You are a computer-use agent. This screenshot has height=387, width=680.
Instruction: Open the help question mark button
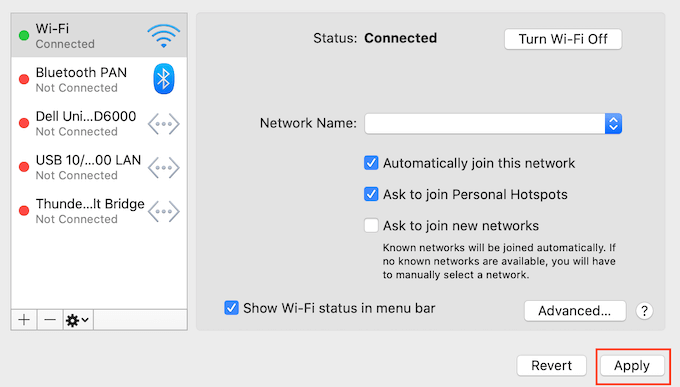coord(644,311)
